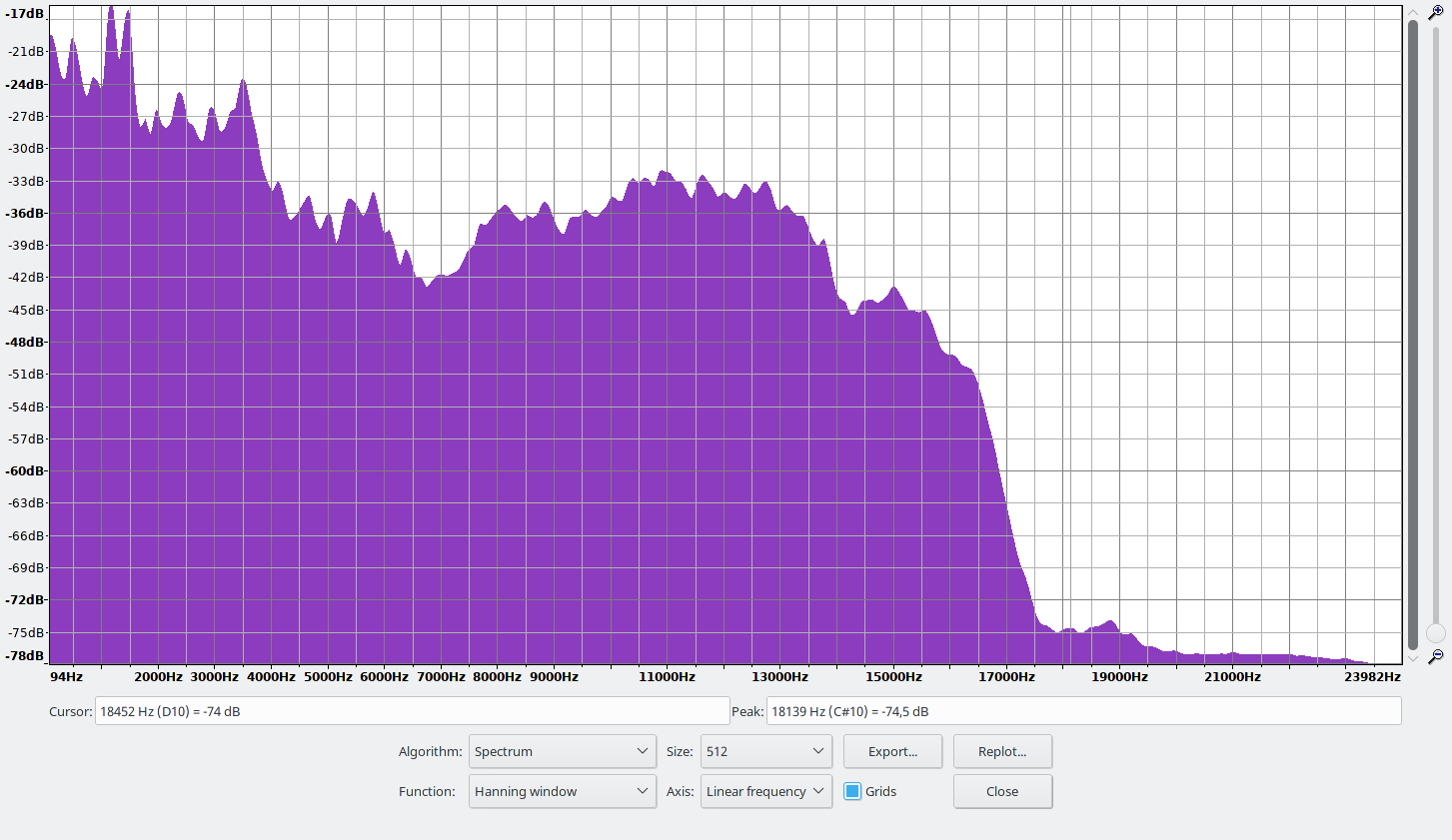1452x840 pixels.
Task: Click the -24dB axis label
Action: tap(25, 84)
